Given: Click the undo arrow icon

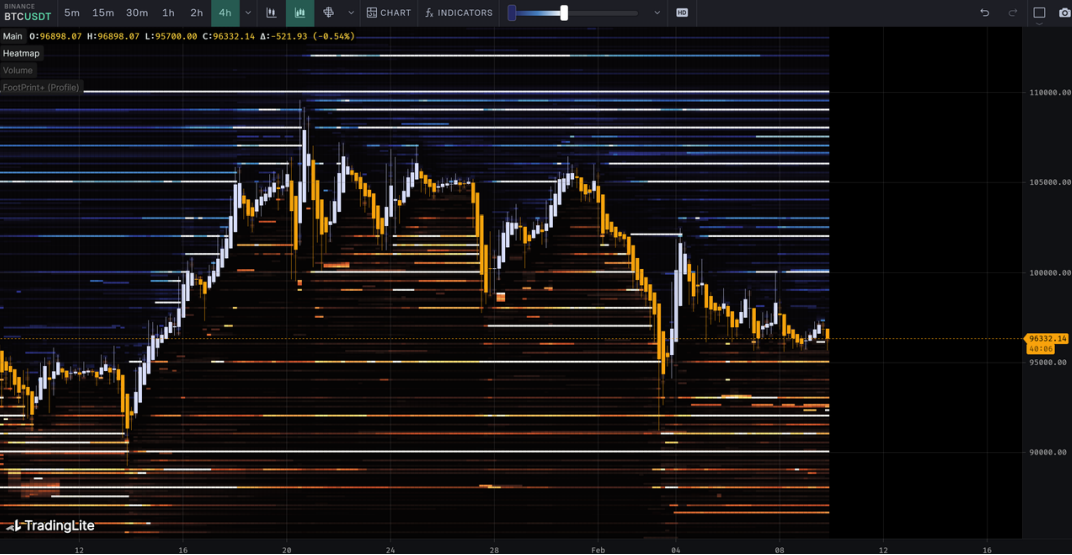Looking at the screenshot, I should [x=985, y=13].
